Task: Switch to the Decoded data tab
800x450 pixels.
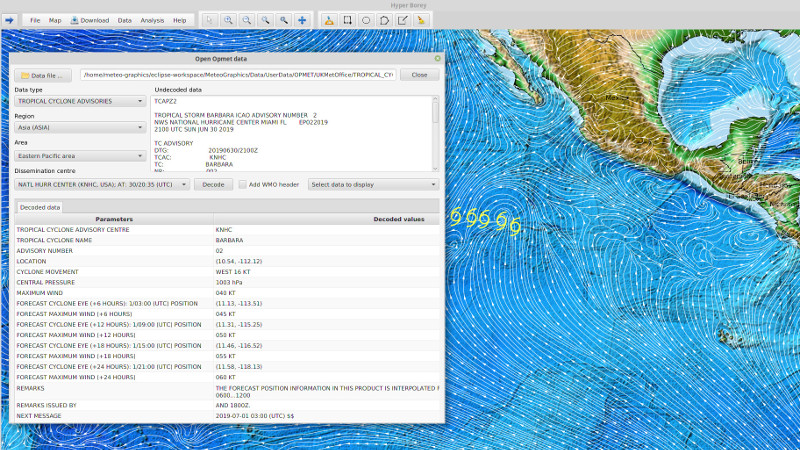Action: pyautogui.click(x=40, y=207)
